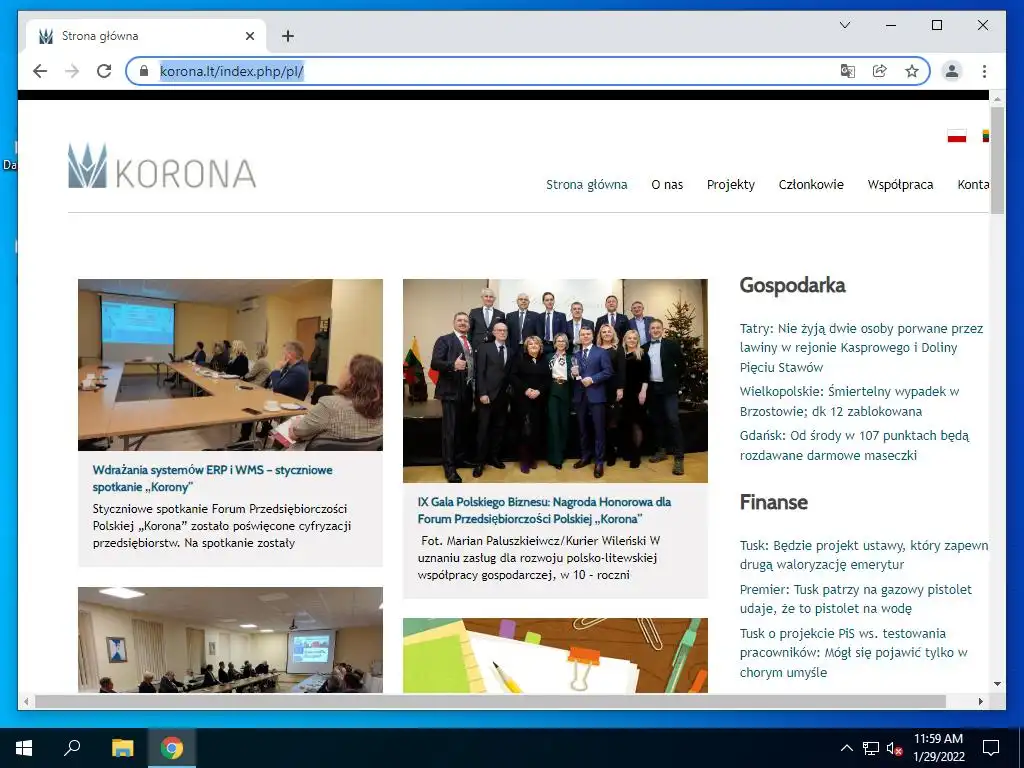The height and width of the screenshot is (768, 1024).
Task: Open the Członkowie menu item
Action: pyautogui.click(x=810, y=185)
